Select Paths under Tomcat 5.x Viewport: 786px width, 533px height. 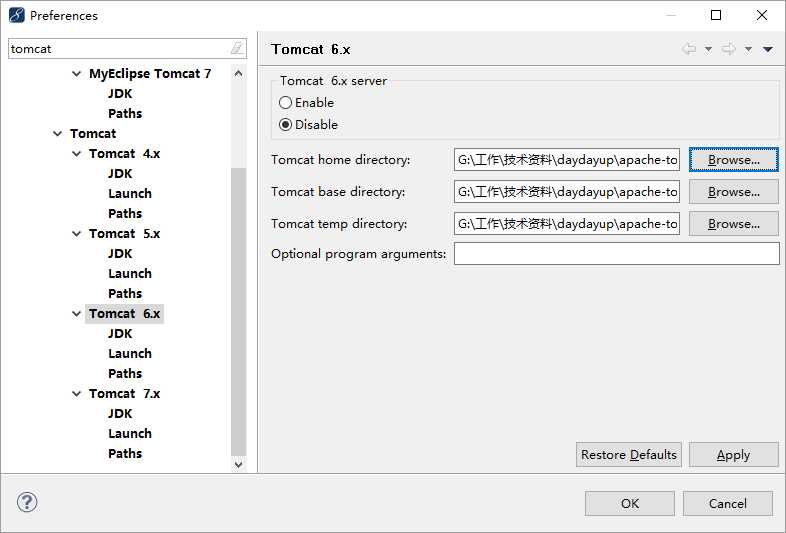125,294
